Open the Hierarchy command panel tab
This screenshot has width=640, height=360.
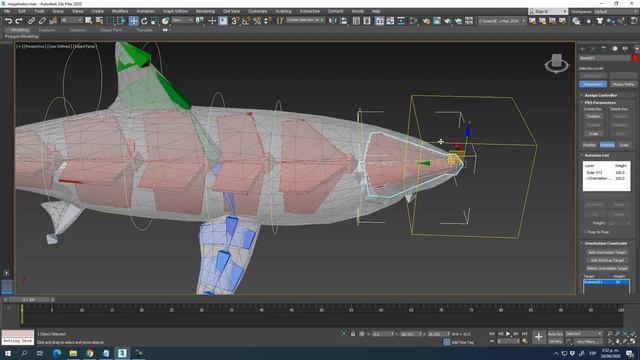(x=604, y=49)
